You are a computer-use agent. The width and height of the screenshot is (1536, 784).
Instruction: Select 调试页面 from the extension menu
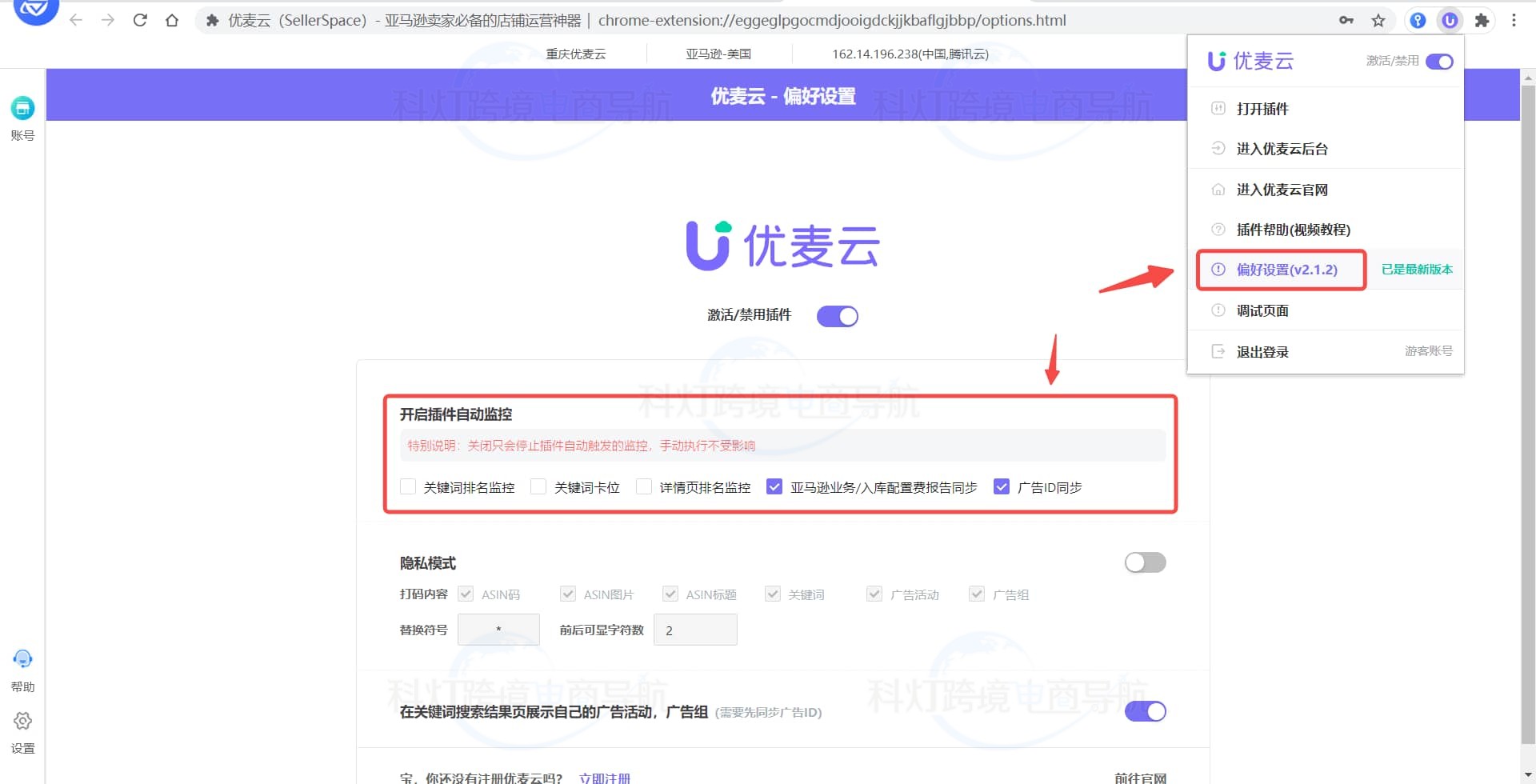click(1262, 310)
